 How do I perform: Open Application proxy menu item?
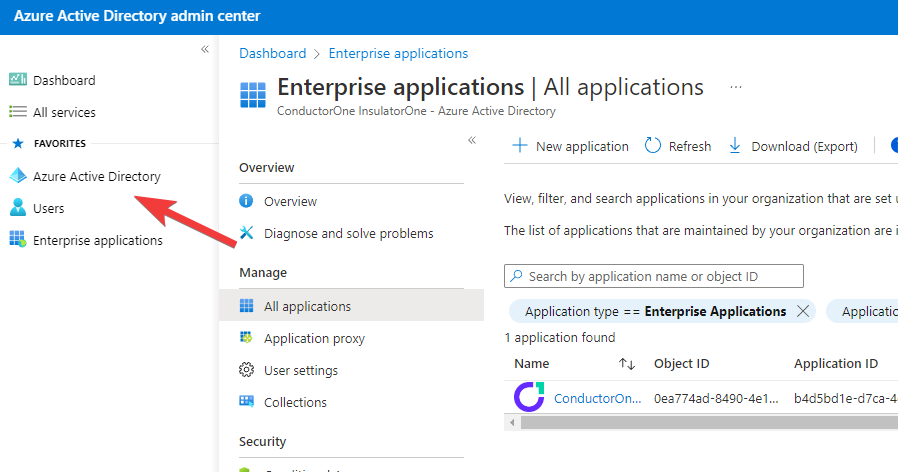tap(314, 338)
